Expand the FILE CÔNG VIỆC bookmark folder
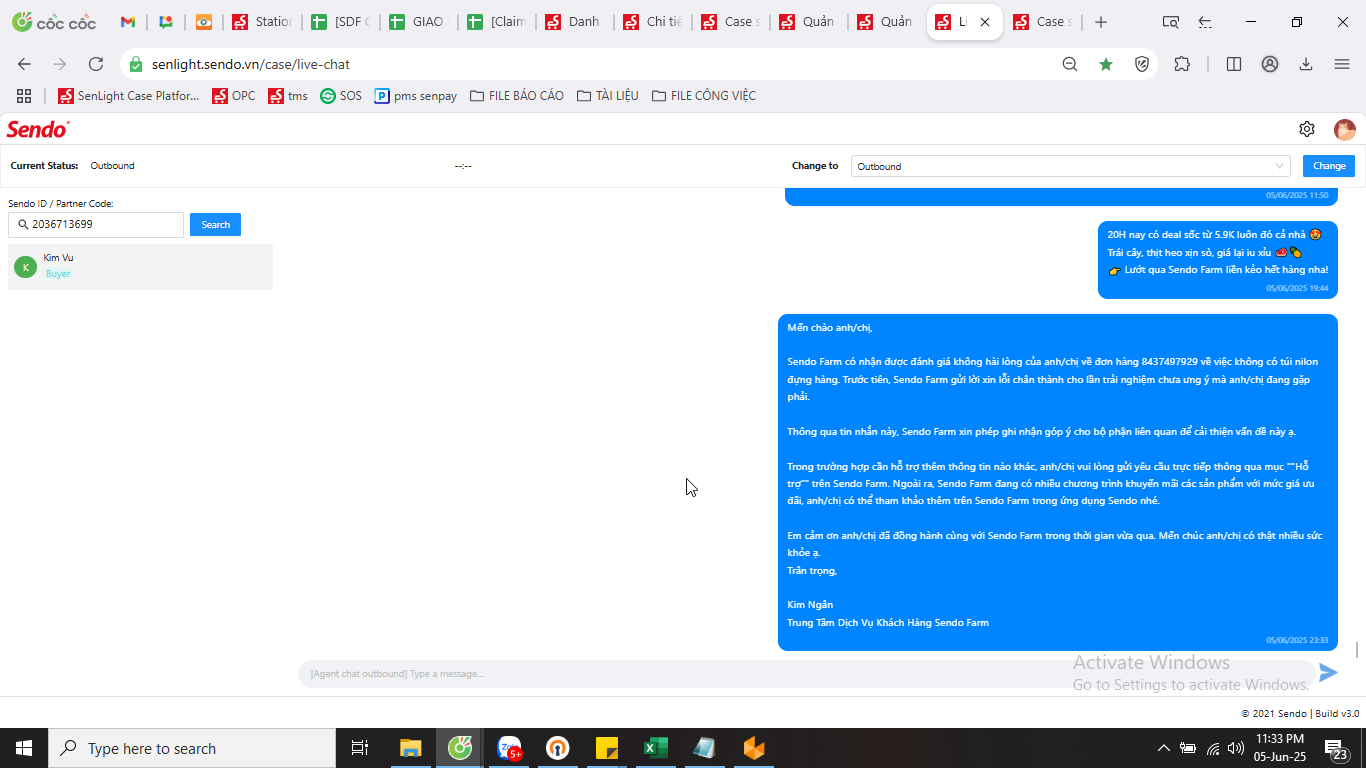 704,96
